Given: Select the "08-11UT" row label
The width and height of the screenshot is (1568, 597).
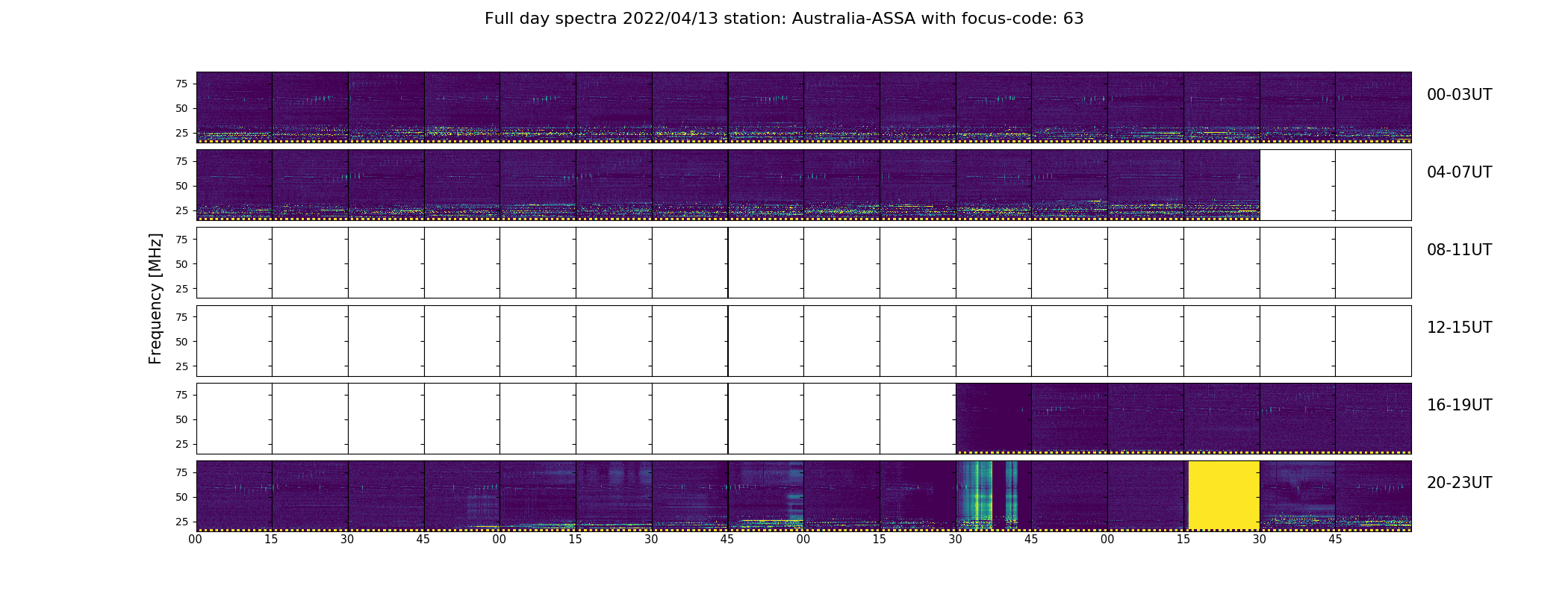Looking at the screenshot, I should tap(1459, 250).
